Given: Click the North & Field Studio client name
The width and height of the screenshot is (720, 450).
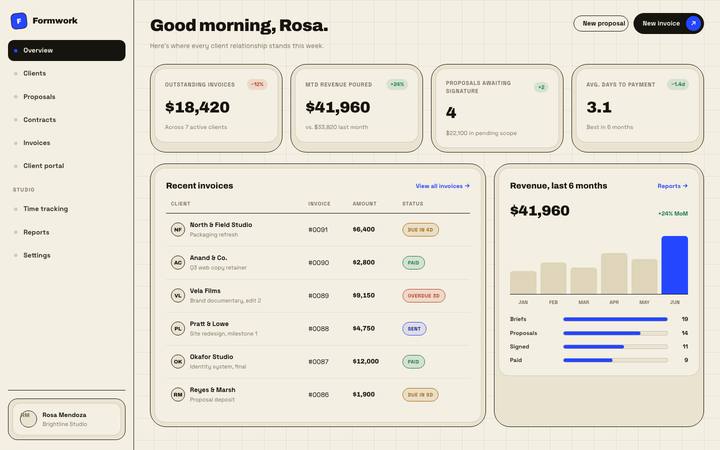Looking at the screenshot, I should click(x=221, y=225).
